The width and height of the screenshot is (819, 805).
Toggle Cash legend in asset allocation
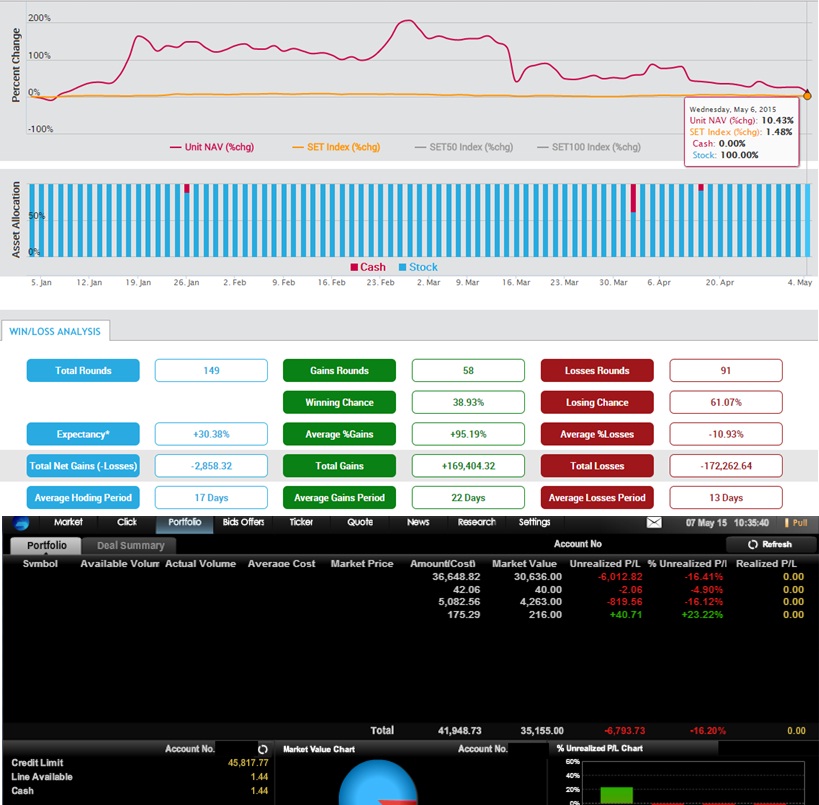point(368,267)
